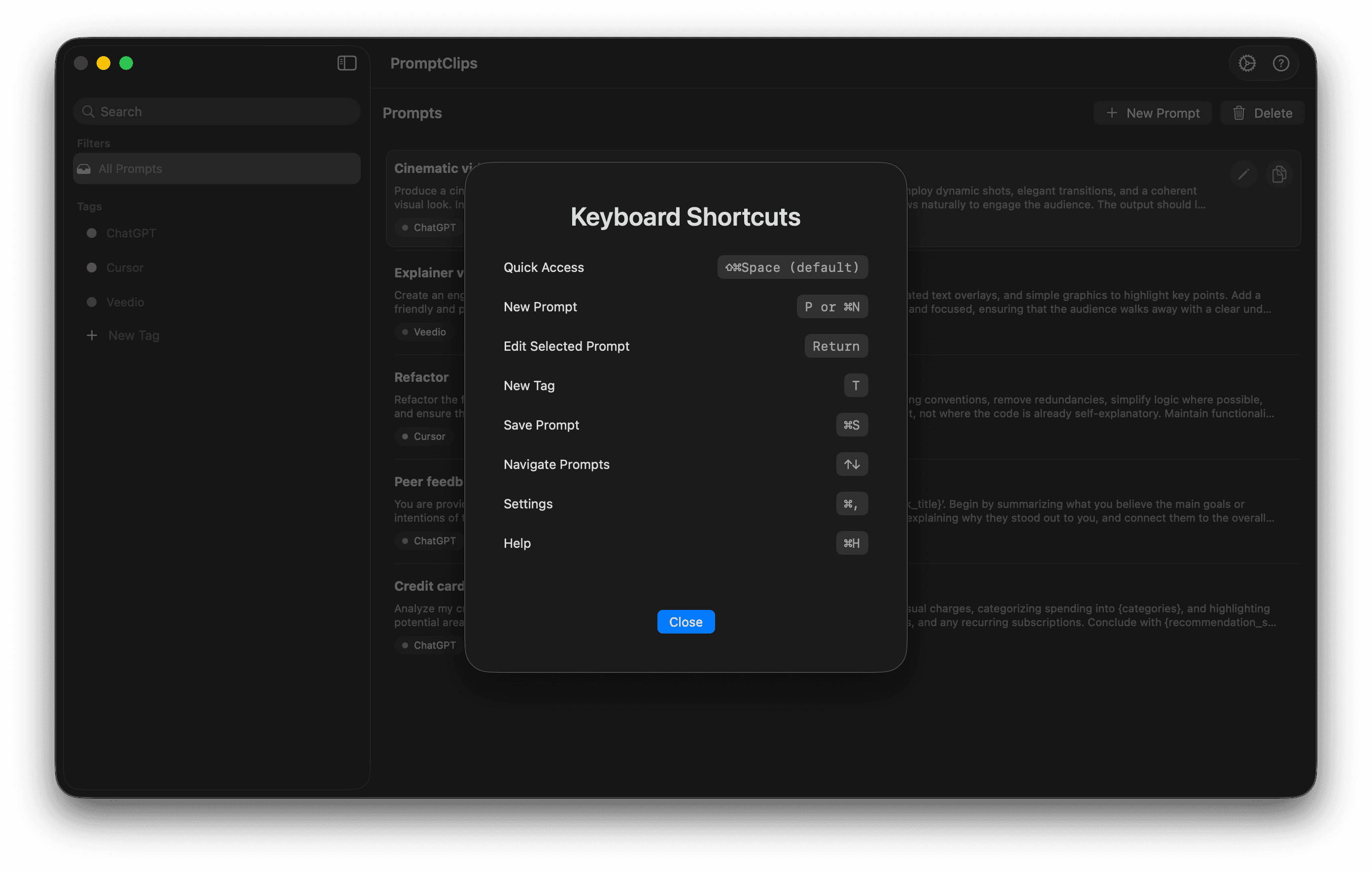Filter by the Veedio tag
Viewport: 1372px width, 871px height.
[x=125, y=302]
